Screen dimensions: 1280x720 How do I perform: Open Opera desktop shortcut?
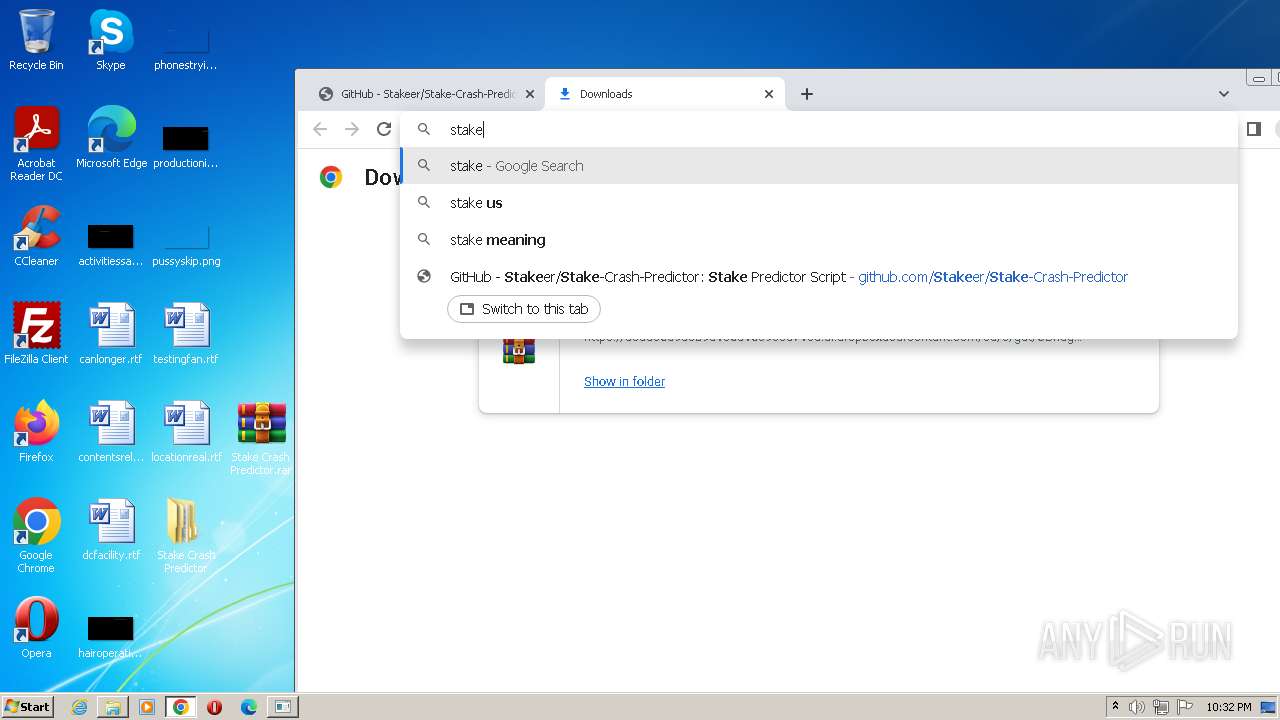(36, 628)
